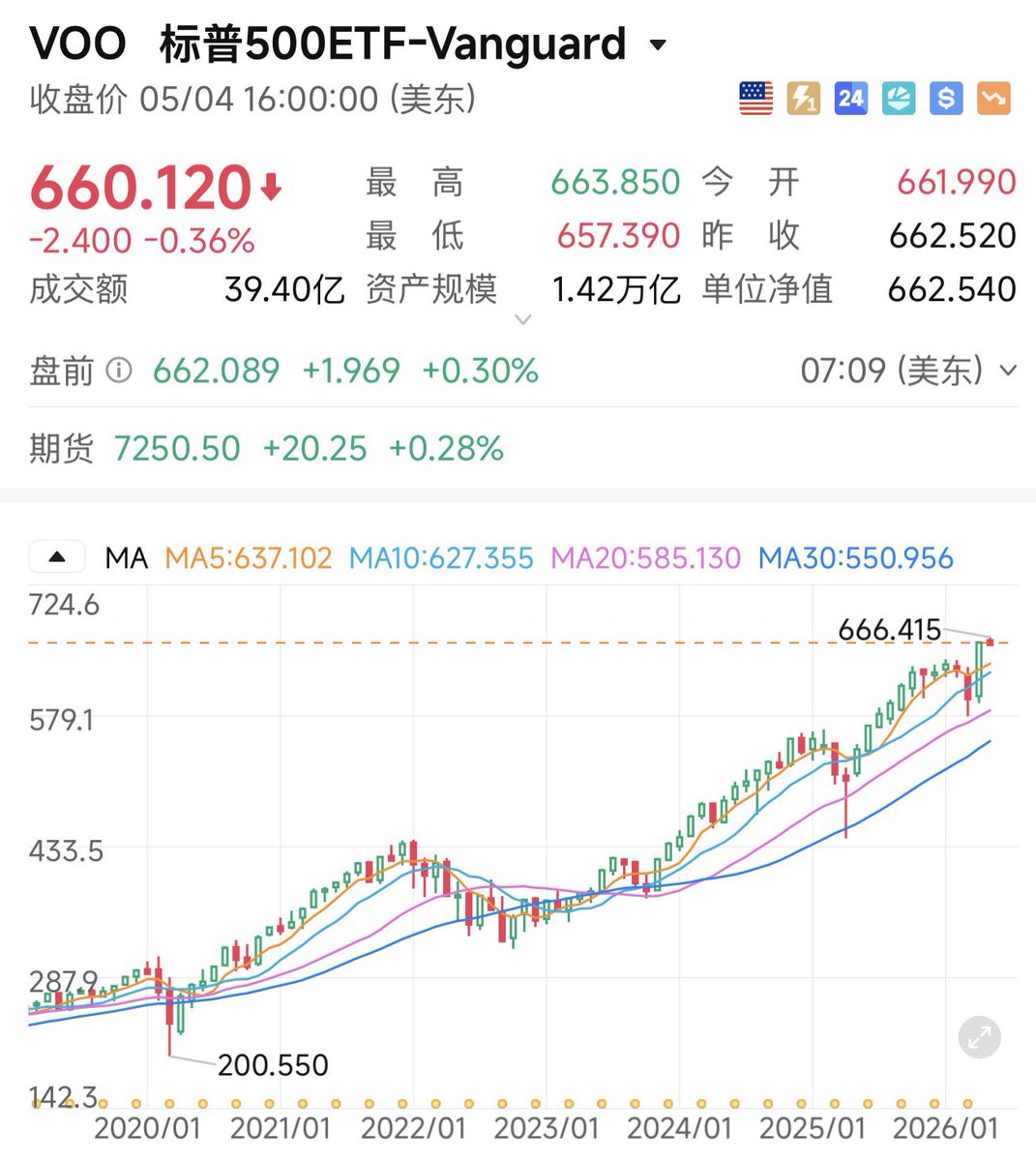The image size is (1036, 1161).
Task: Tap the US flag market icon
Action: click(x=756, y=99)
